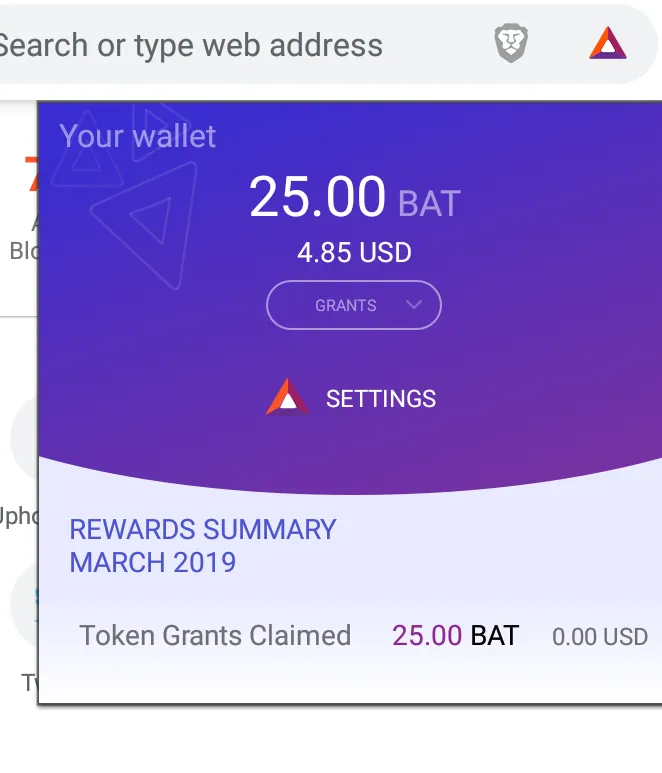Open rewards SETTINGS

(x=381, y=398)
